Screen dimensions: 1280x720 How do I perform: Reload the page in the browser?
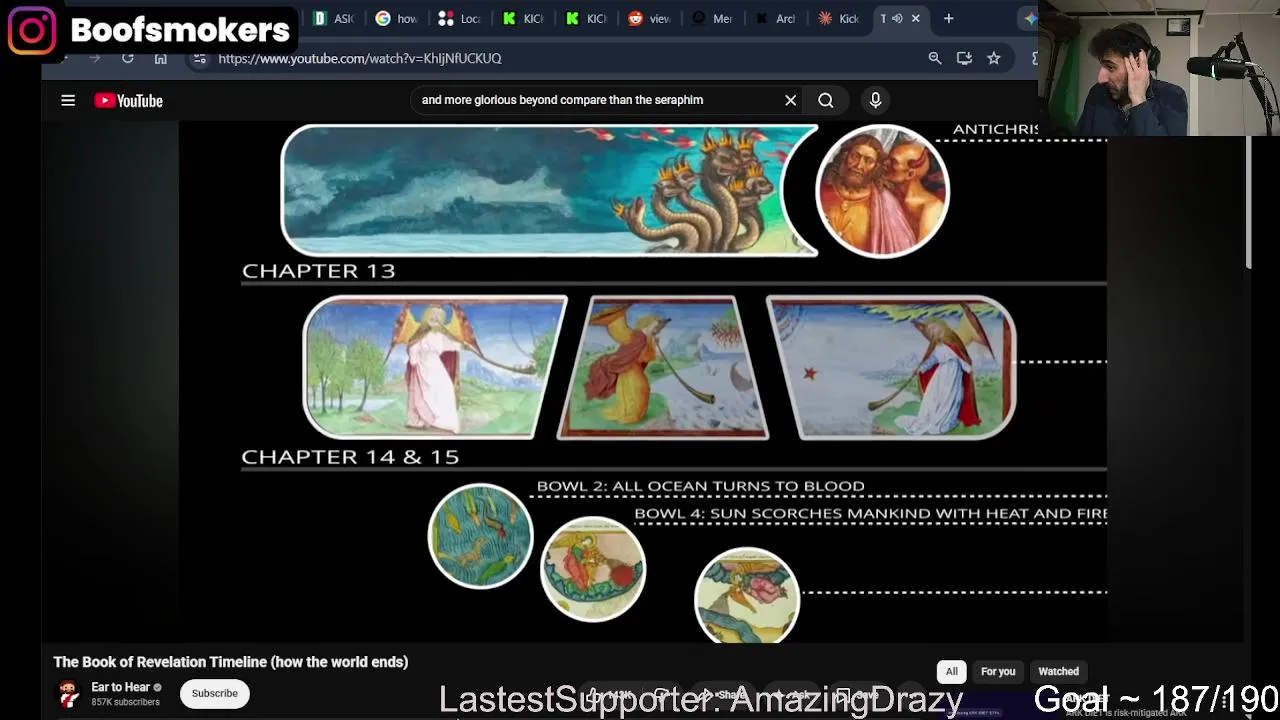tap(127, 58)
